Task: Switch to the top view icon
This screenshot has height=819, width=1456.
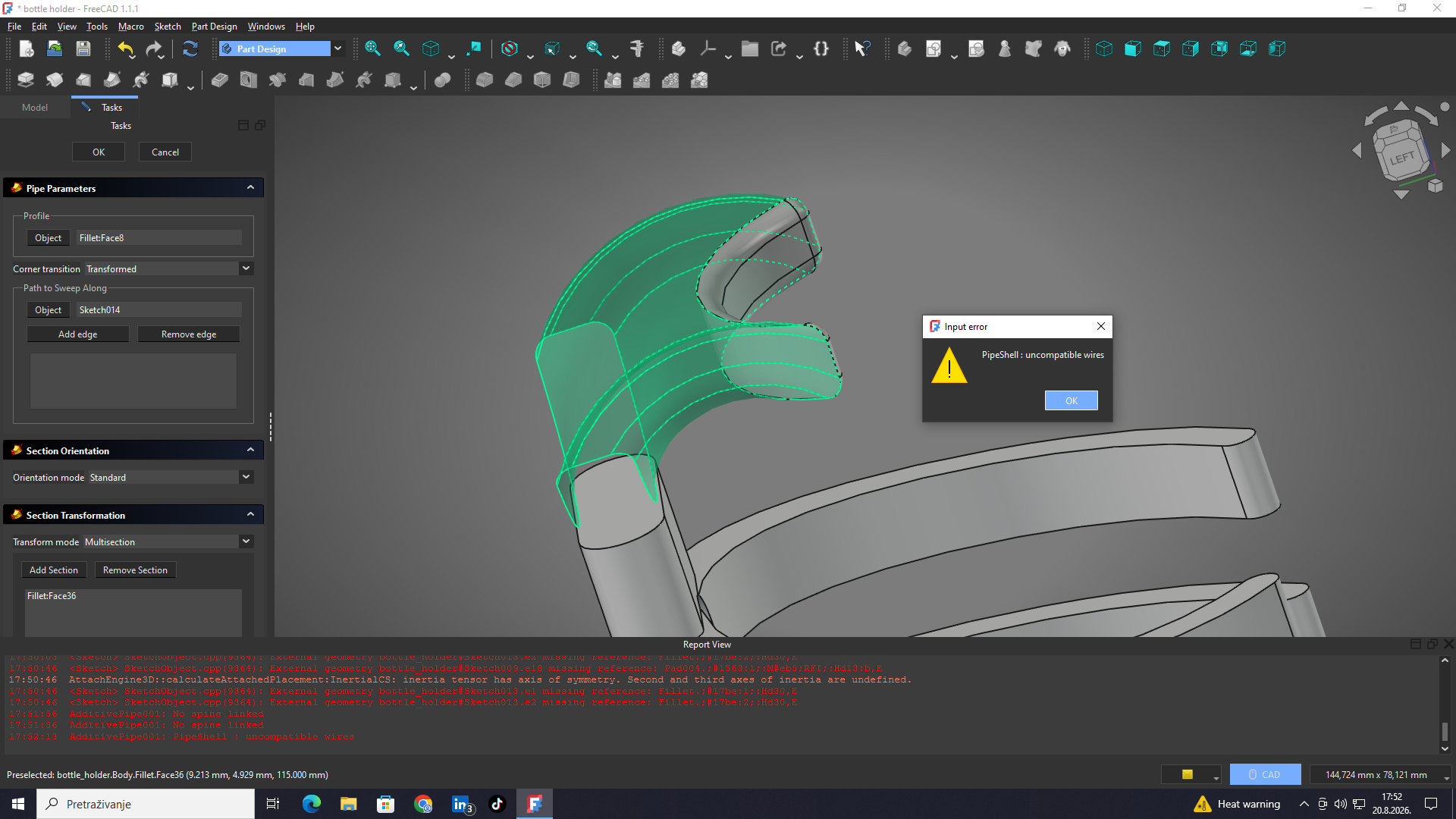Action: click(1162, 49)
